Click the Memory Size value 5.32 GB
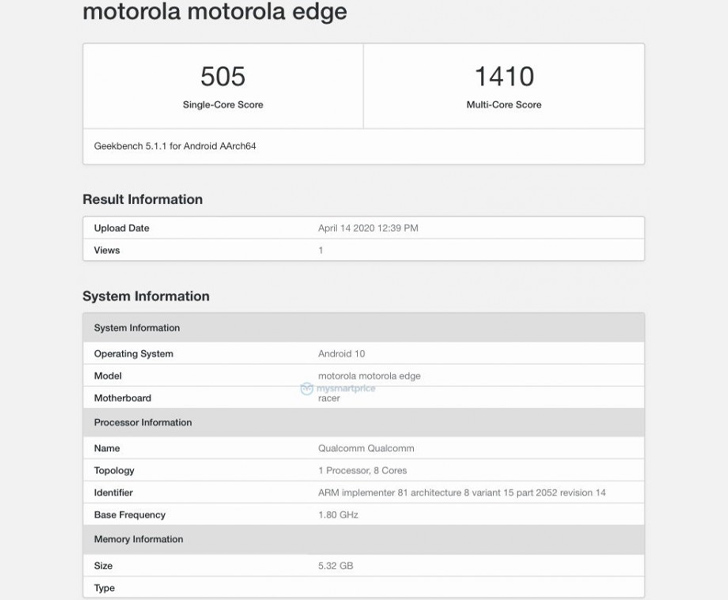The image size is (728, 600). coord(335,566)
